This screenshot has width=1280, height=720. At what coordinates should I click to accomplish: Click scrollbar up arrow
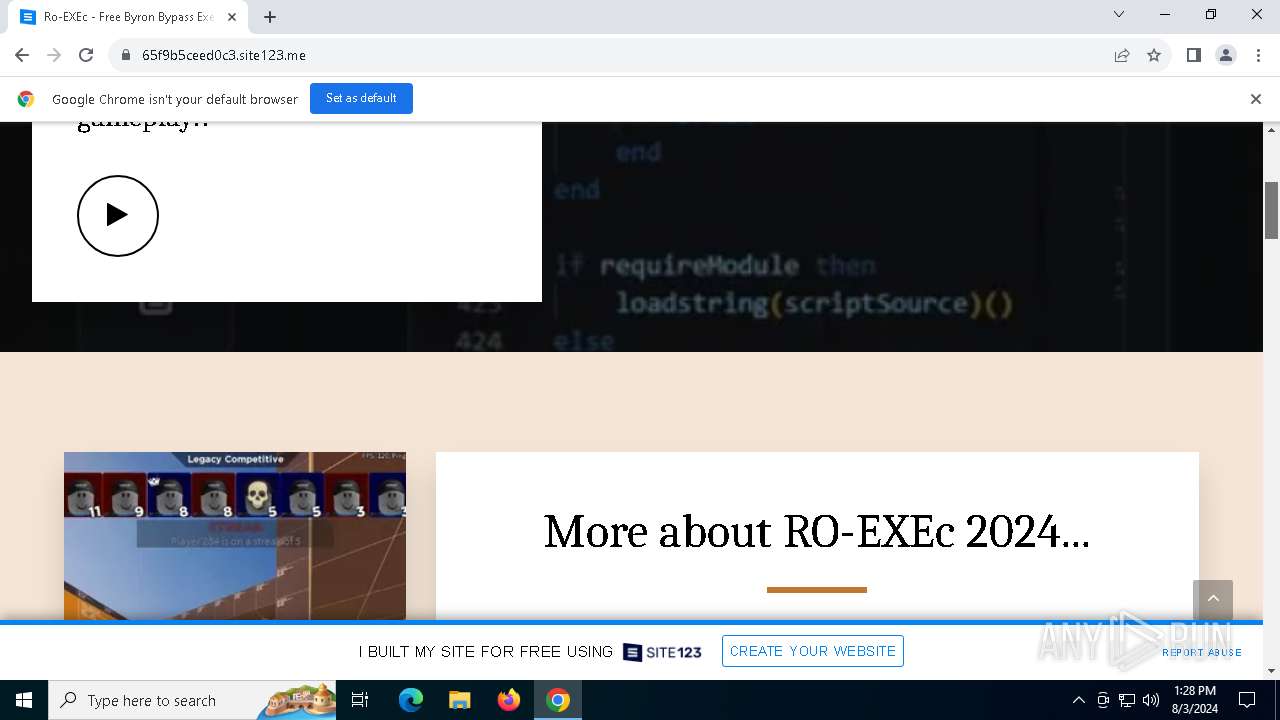(x=1272, y=130)
